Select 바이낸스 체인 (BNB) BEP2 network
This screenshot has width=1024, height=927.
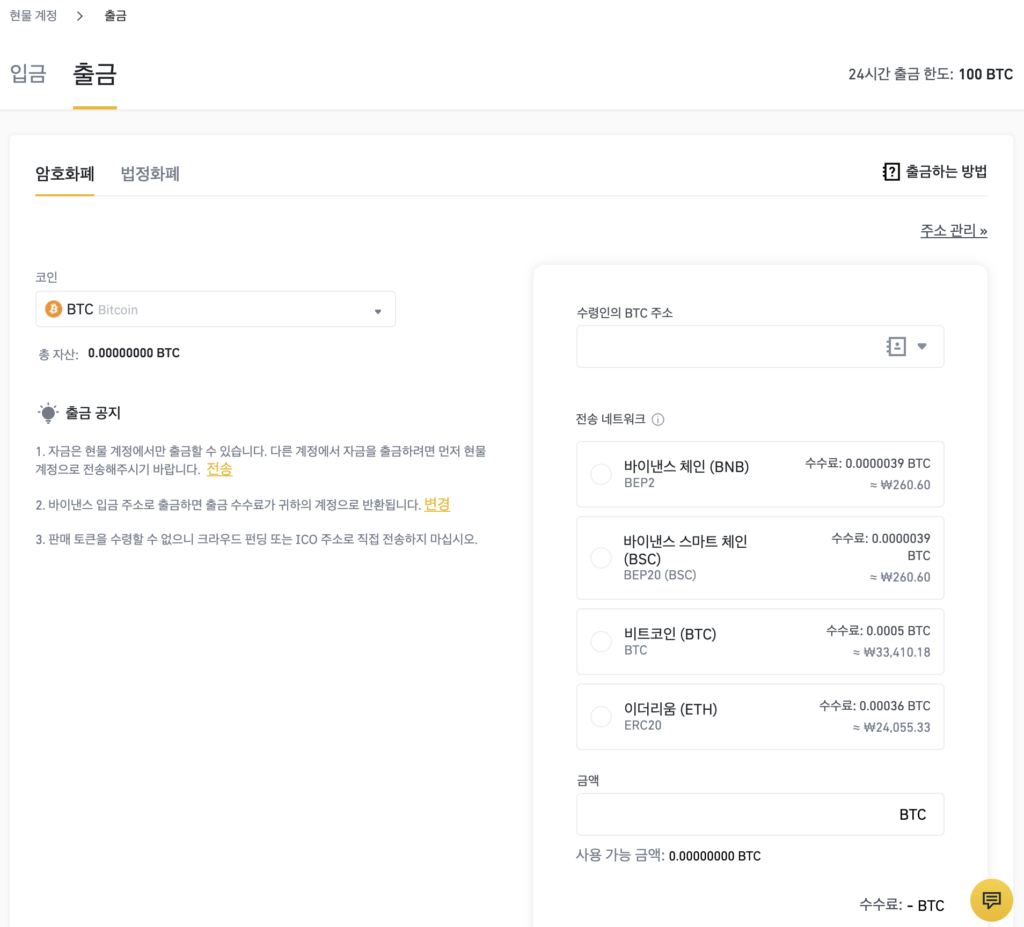(x=601, y=474)
